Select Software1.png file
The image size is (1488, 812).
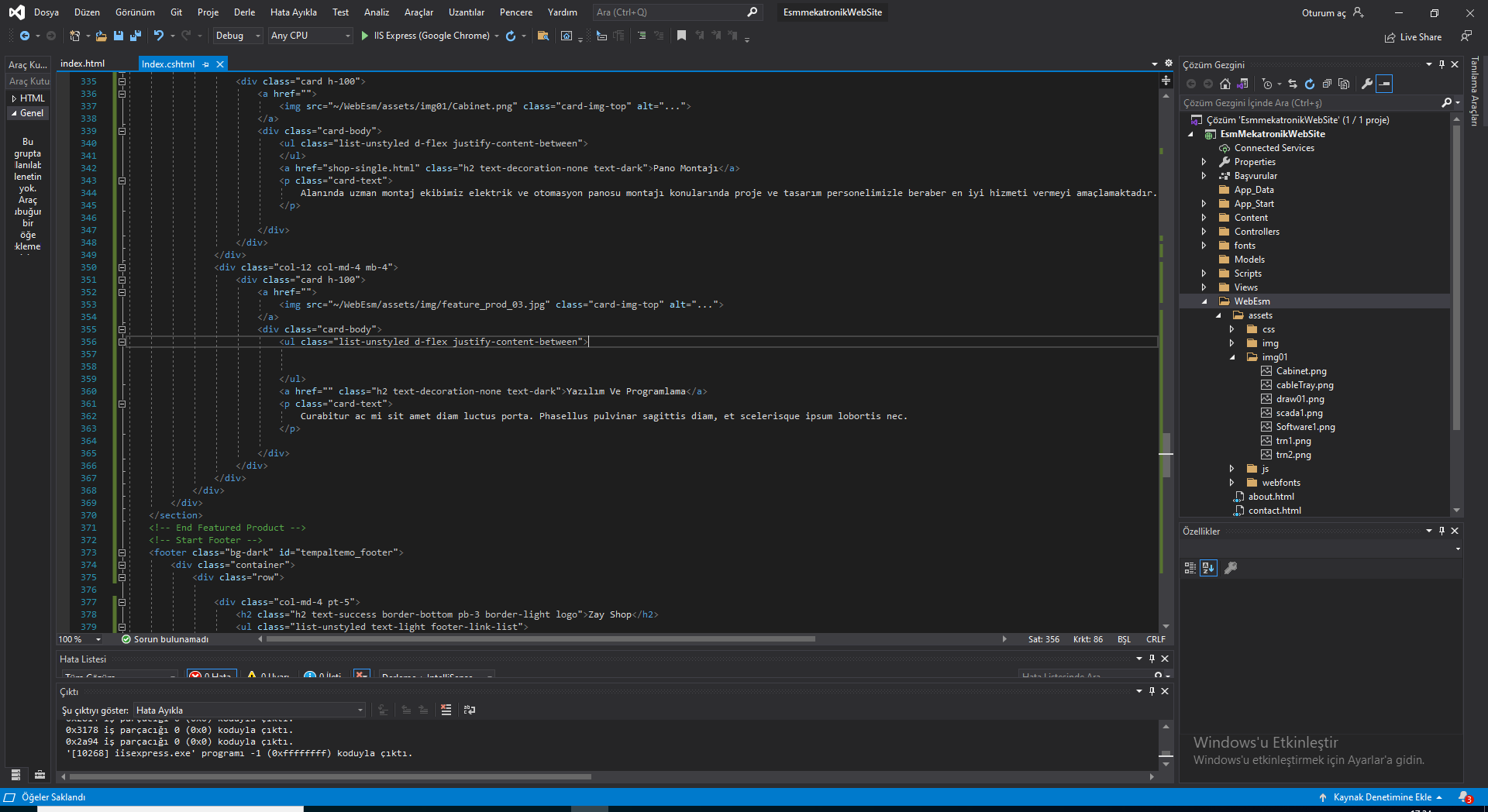[1306, 427]
